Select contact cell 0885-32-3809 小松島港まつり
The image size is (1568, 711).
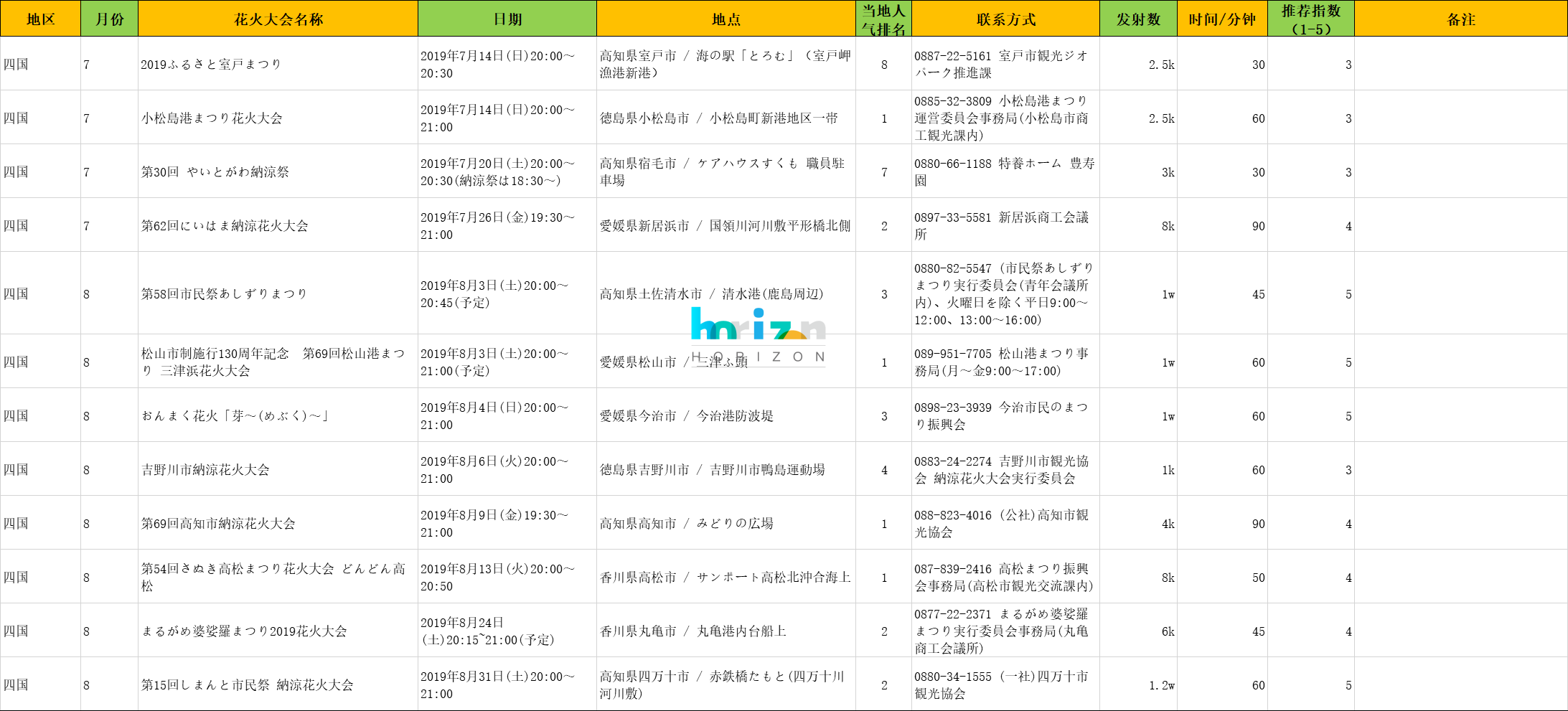click(1005, 118)
